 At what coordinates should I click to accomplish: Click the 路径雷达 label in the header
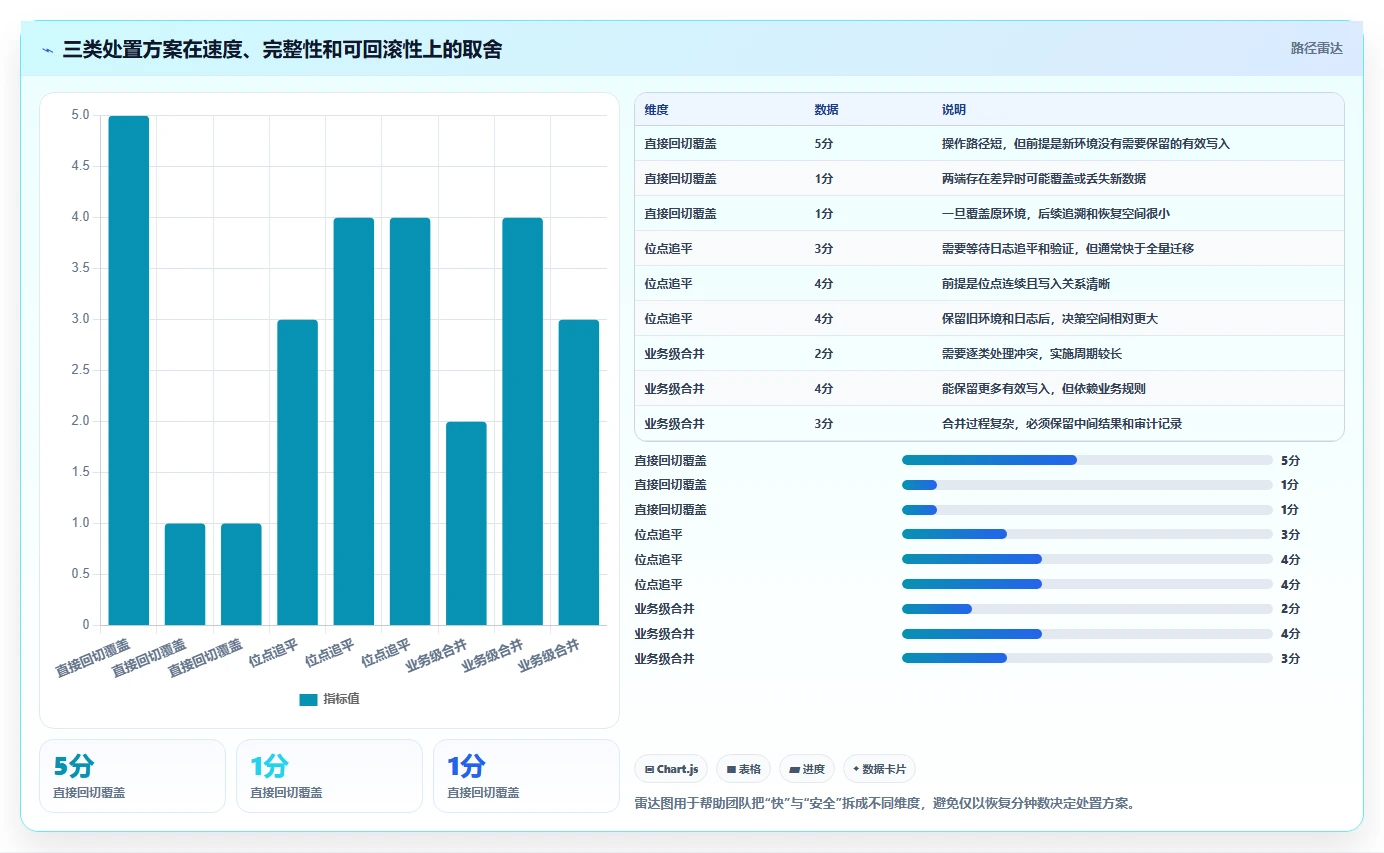click(x=1316, y=48)
